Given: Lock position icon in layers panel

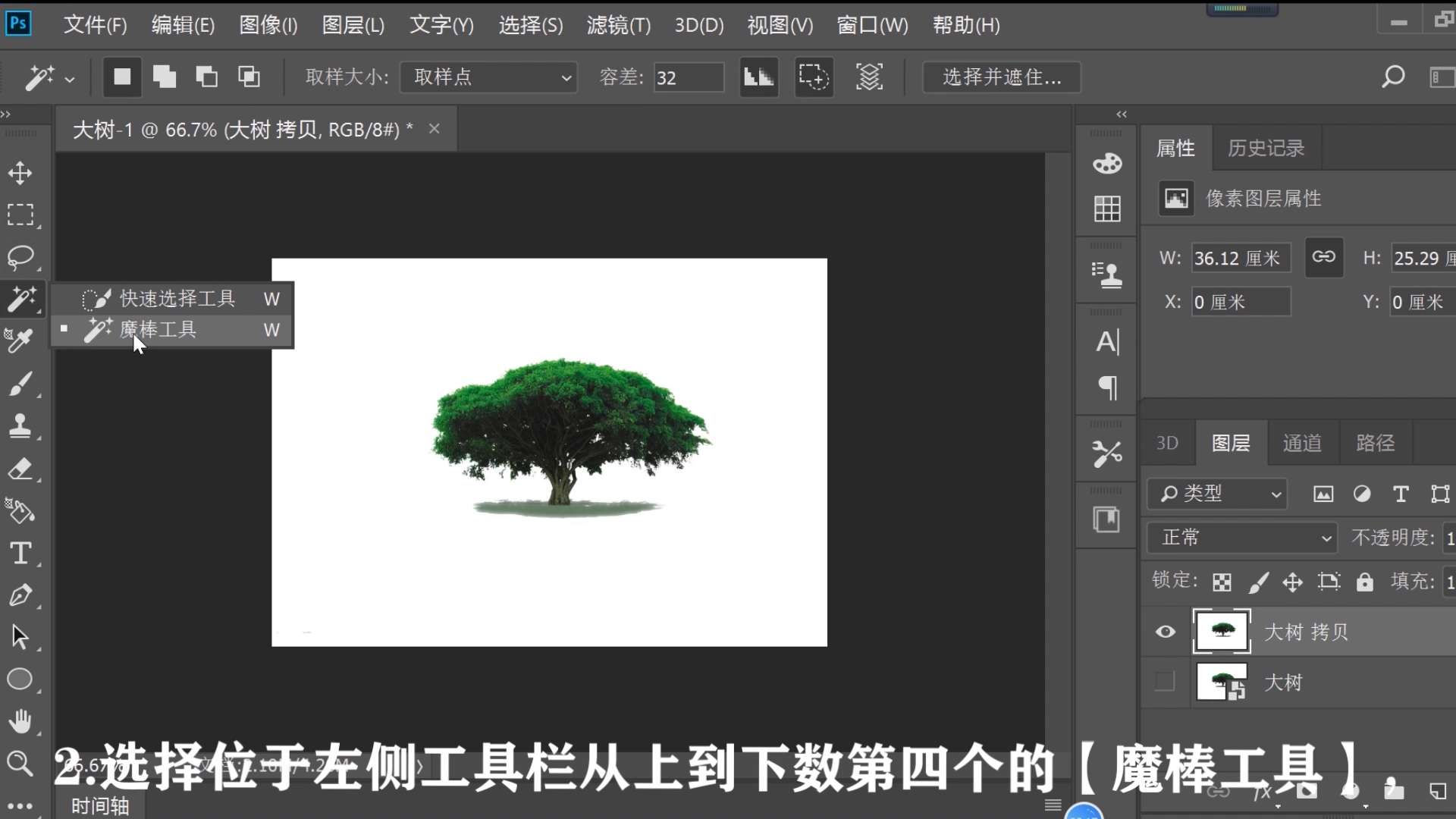Looking at the screenshot, I should point(1292,582).
